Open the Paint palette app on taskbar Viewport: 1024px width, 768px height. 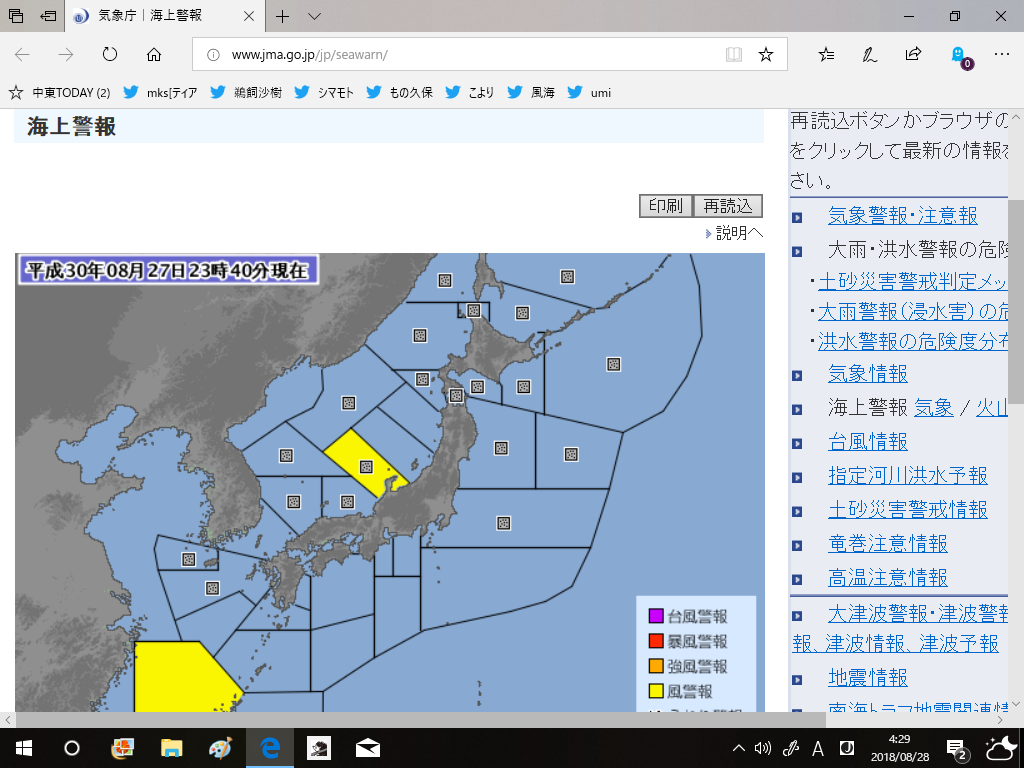click(x=220, y=748)
